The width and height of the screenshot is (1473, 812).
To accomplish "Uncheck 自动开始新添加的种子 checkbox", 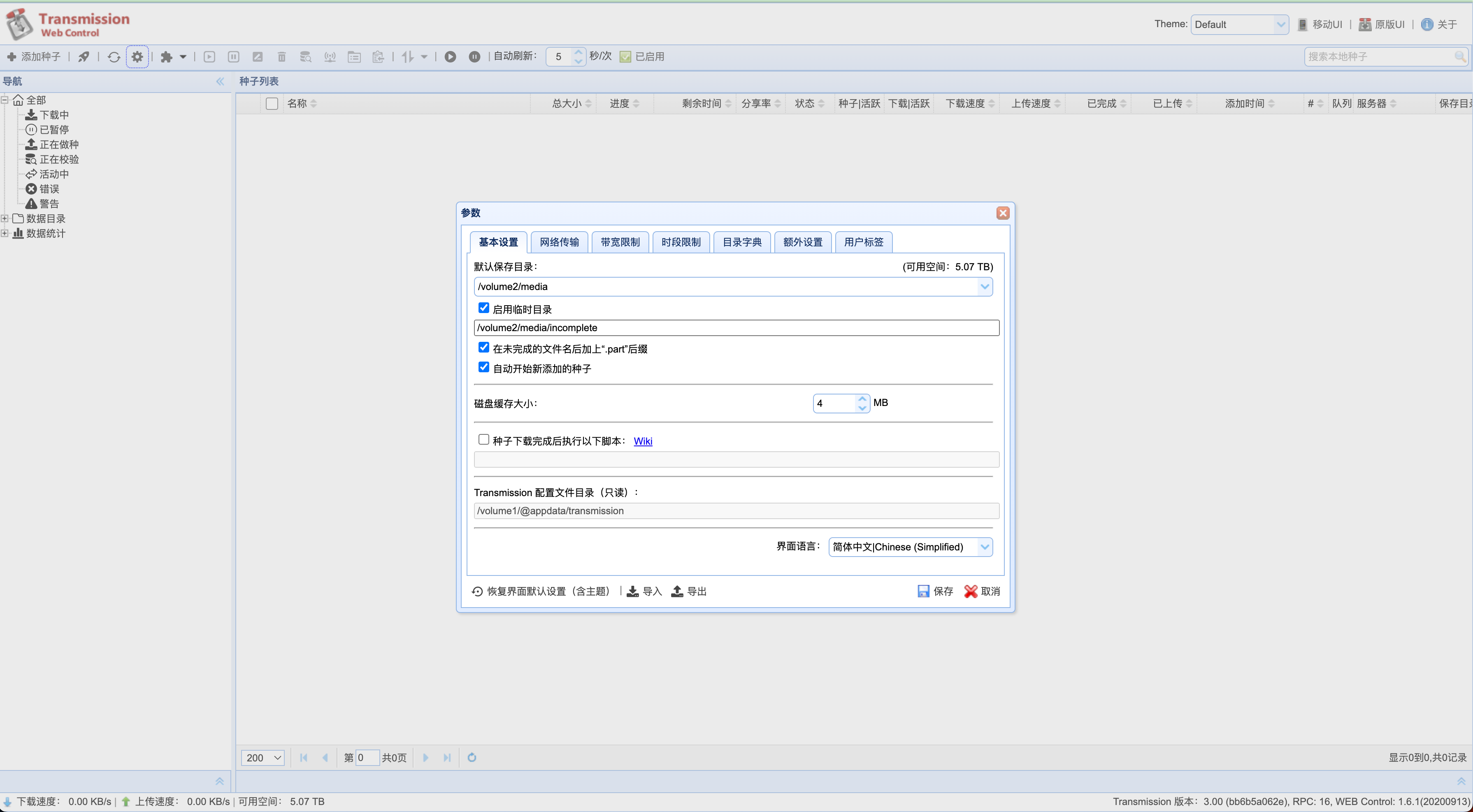I will pyautogui.click(x=484, y=368).
